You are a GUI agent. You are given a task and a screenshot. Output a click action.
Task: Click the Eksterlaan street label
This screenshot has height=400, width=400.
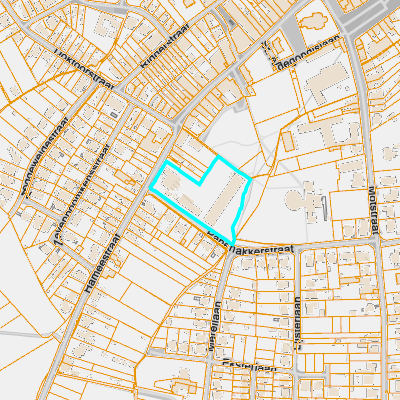coord(250,365)
